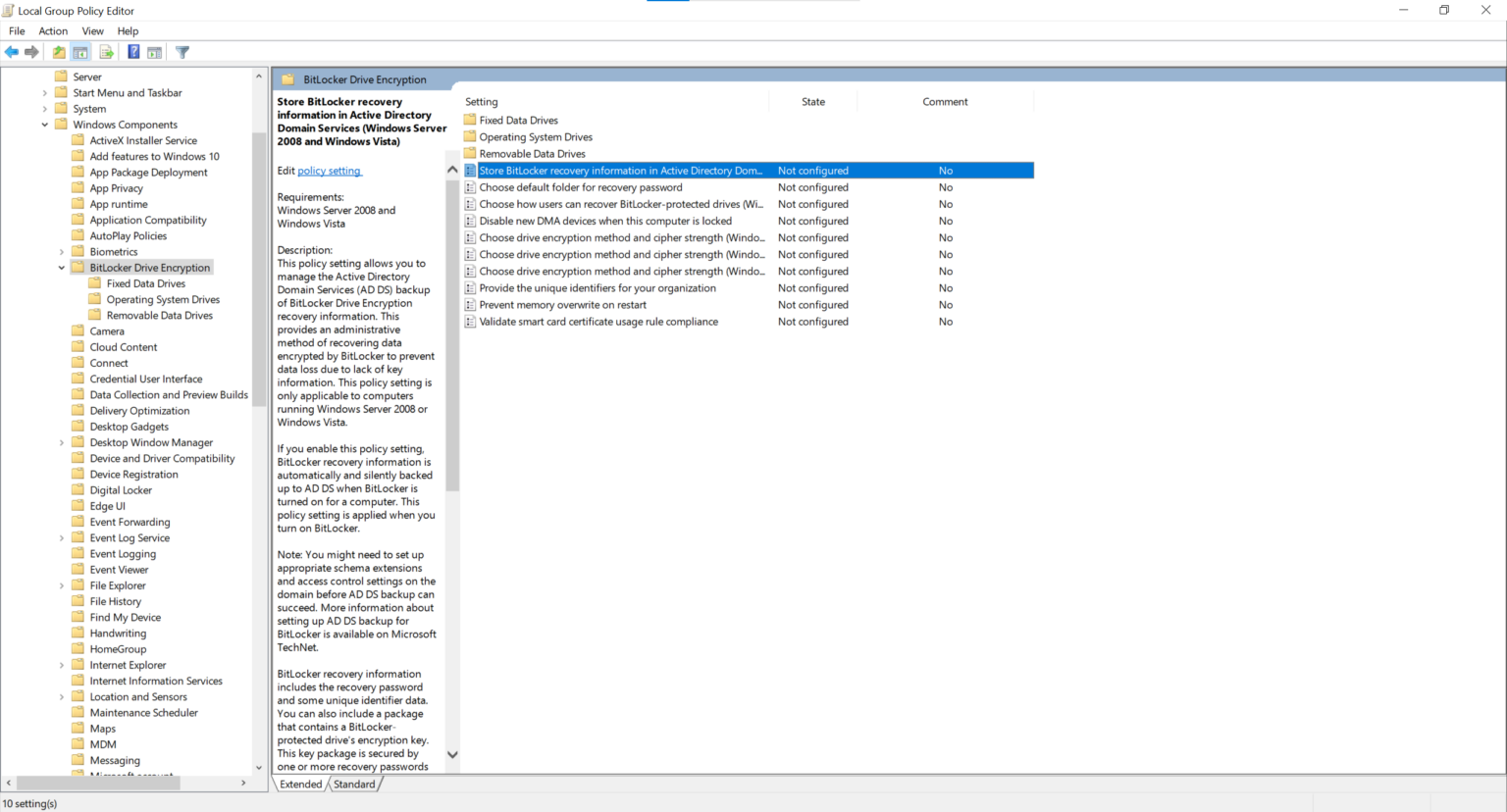Open the Up One Level folder icon

tap(58, 51)
